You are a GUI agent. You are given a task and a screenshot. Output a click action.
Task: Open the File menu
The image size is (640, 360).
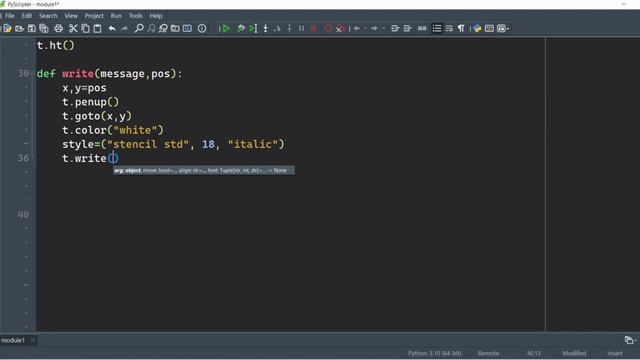[10, 16]
